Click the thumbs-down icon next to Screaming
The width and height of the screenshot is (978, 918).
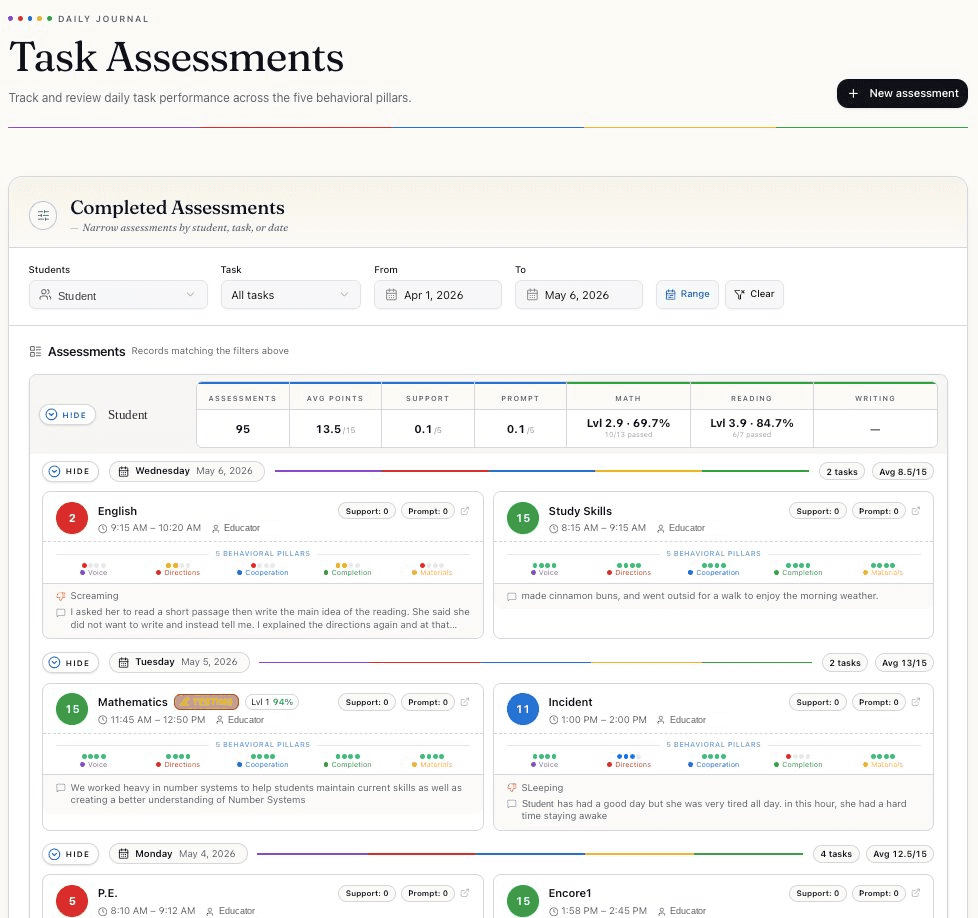click(x=61, y=596)
